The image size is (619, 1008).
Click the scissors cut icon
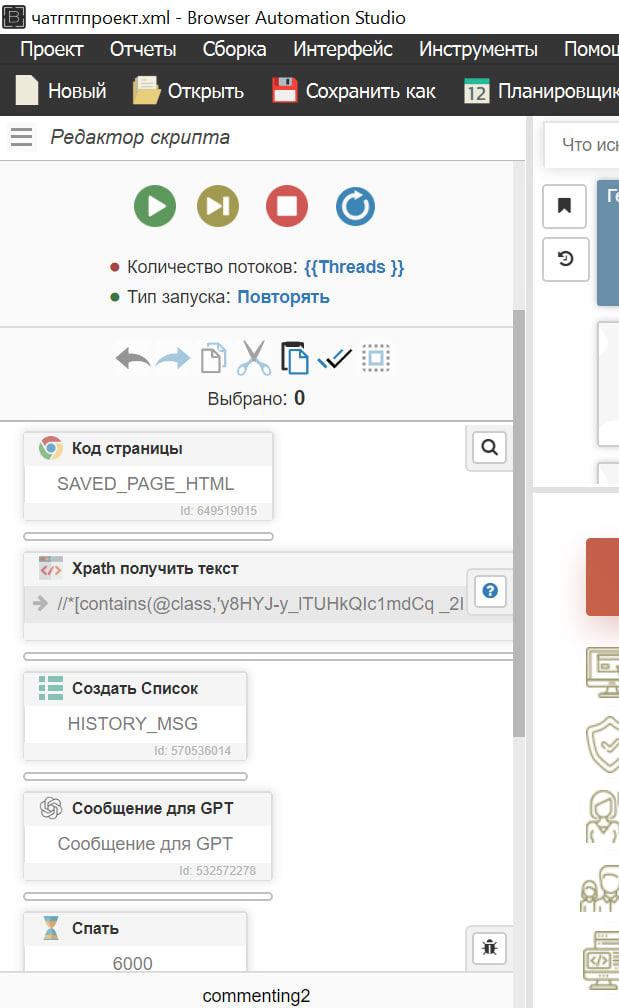254,358
